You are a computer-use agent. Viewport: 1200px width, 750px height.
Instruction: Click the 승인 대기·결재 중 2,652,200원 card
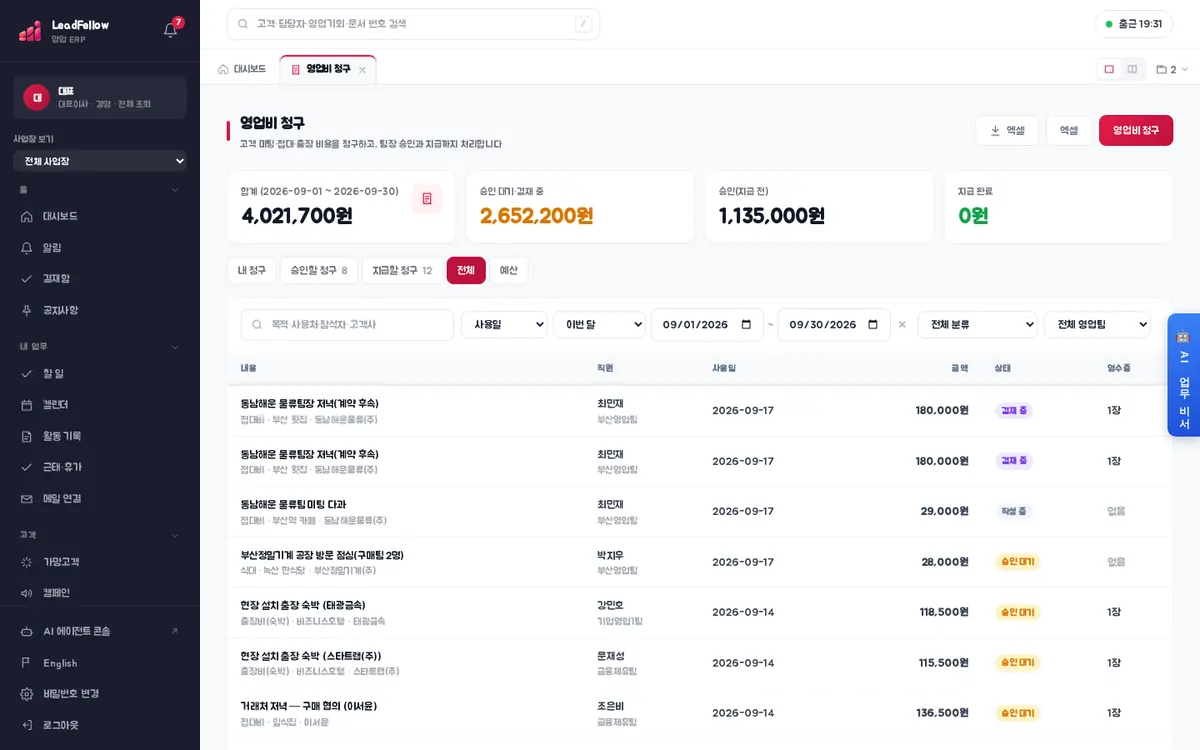pyautogui.click(x=580, y=207)
